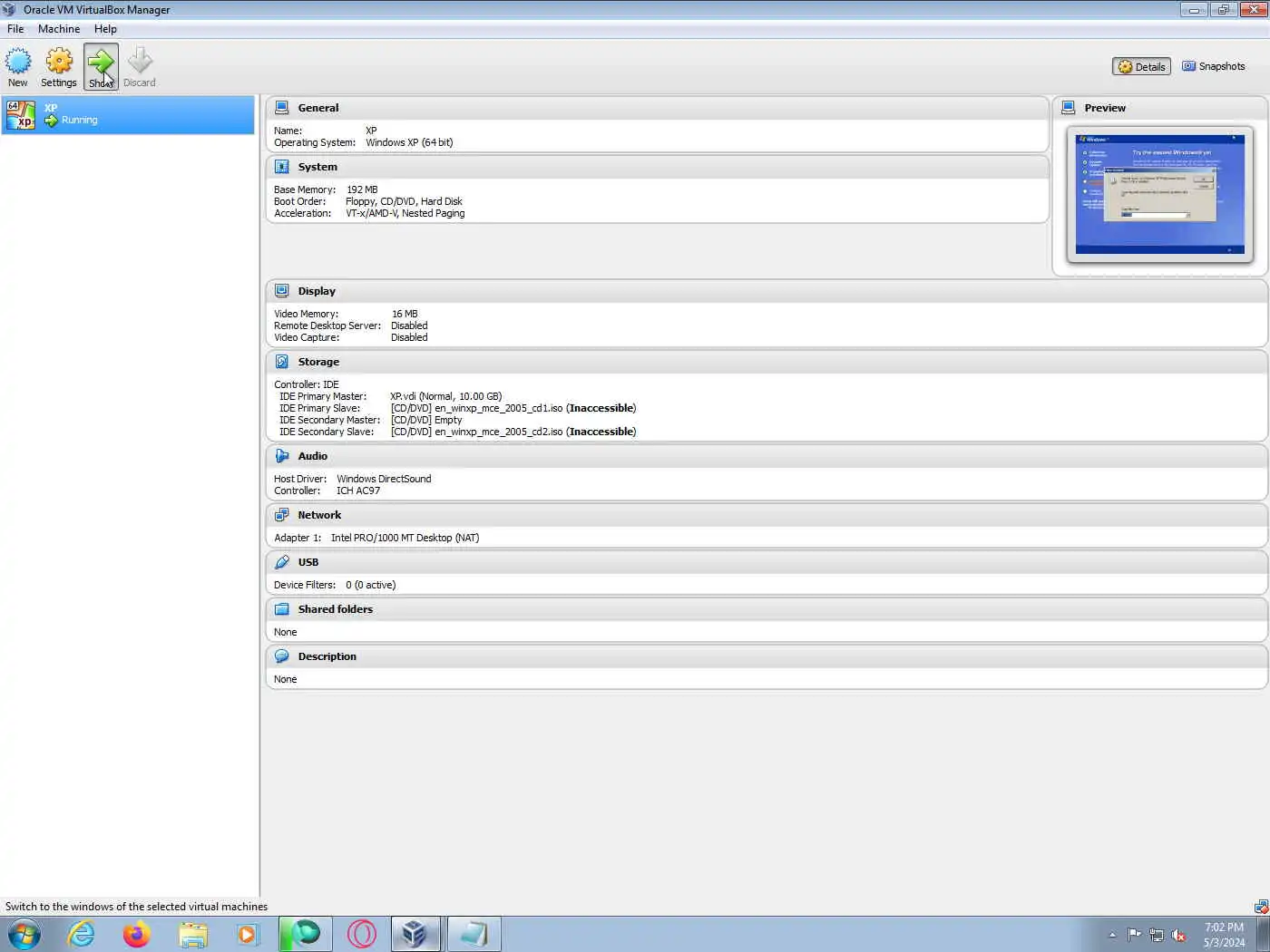Click the Windows DirectSound host driver value
Viewport: 1270px width, 952px height.
[384, 479]
